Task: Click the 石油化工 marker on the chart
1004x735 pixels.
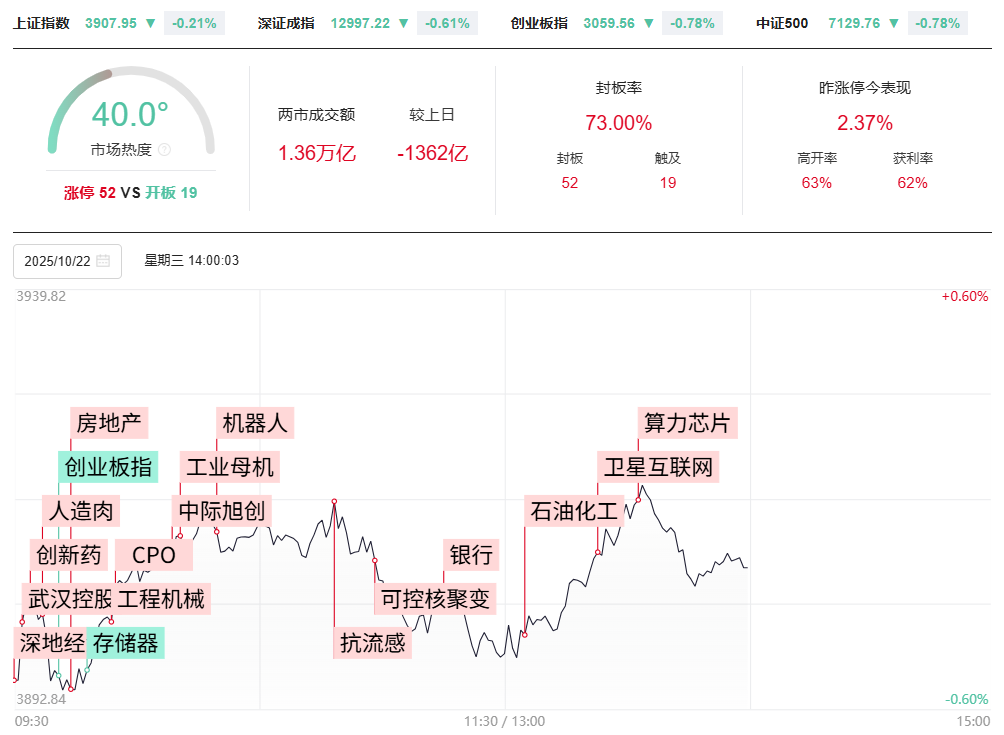Action: pyautogui.click(x=574, y=511)
